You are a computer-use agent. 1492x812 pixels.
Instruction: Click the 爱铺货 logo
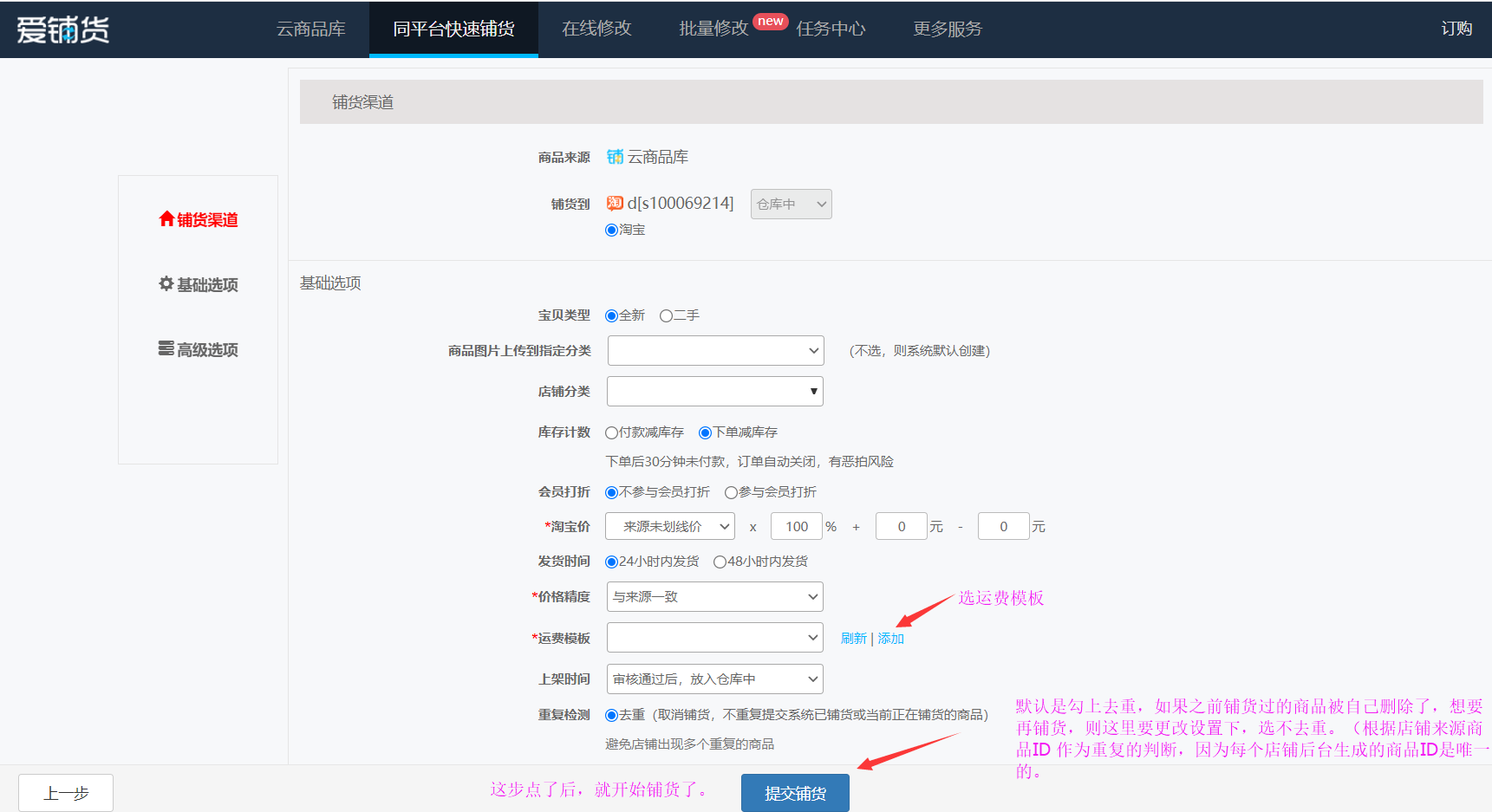(63, 29)
